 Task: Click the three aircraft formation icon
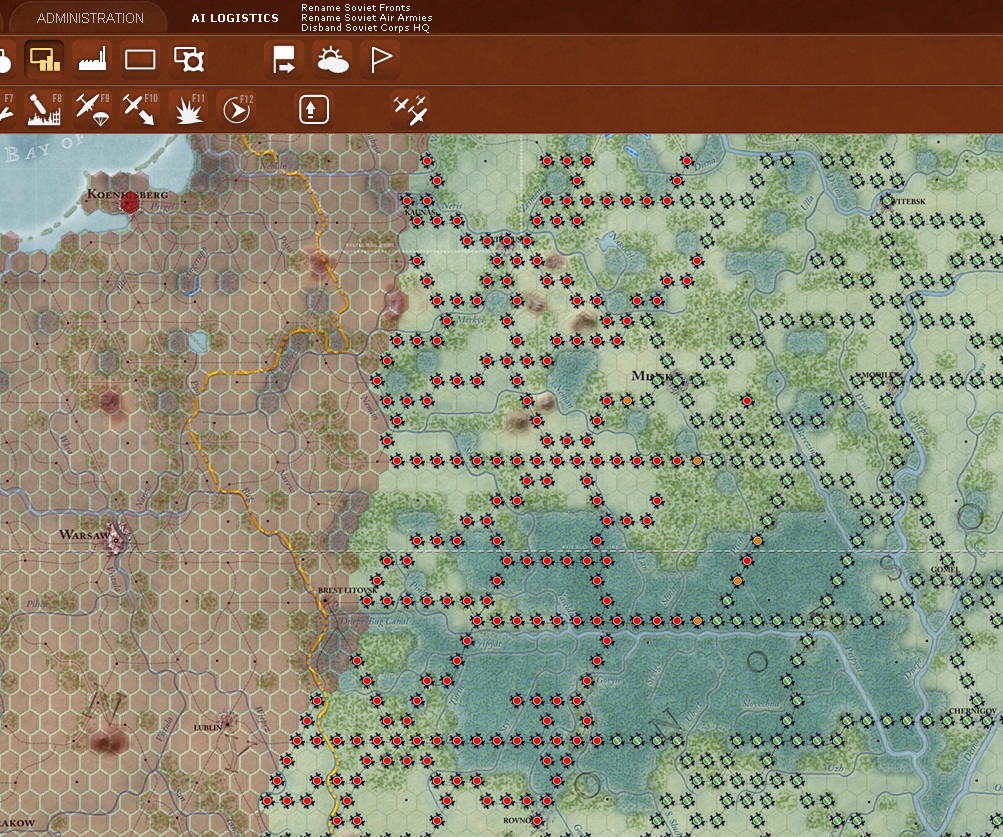pyautogui.click(x=410, y=109)
